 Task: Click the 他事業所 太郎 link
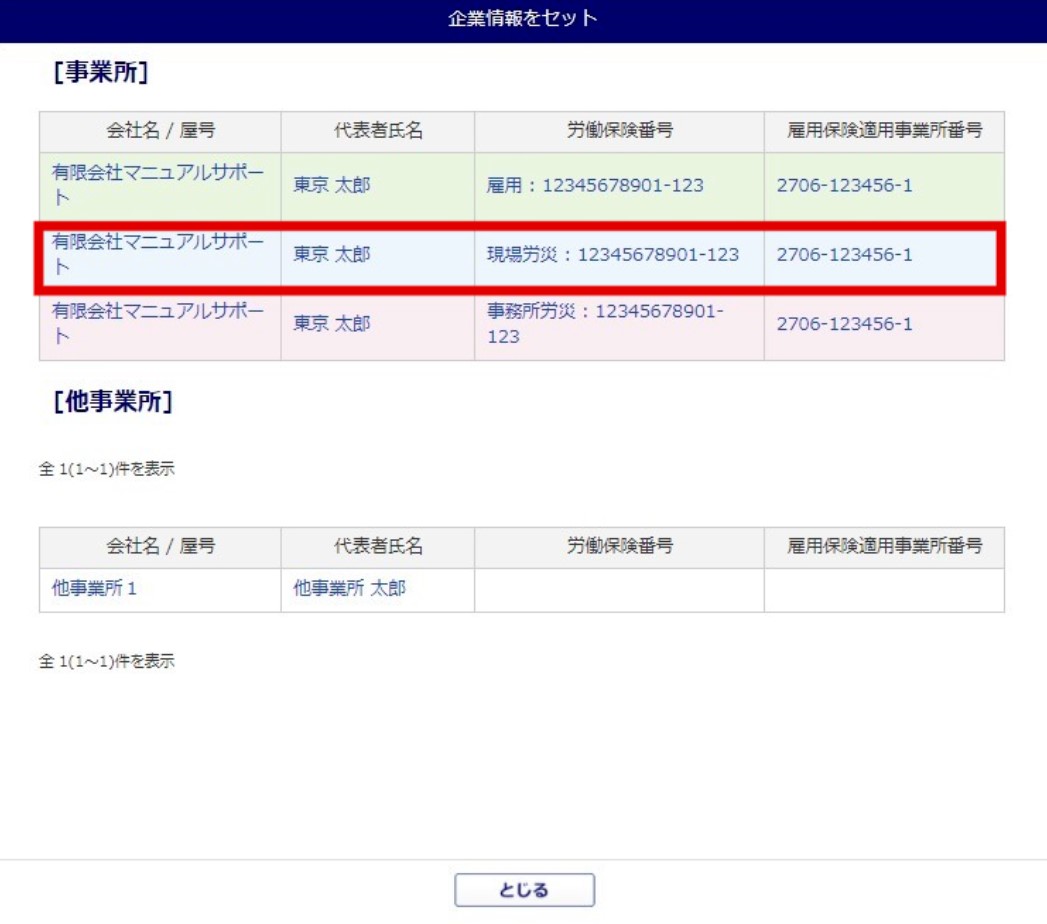click(x=349, y=588)
